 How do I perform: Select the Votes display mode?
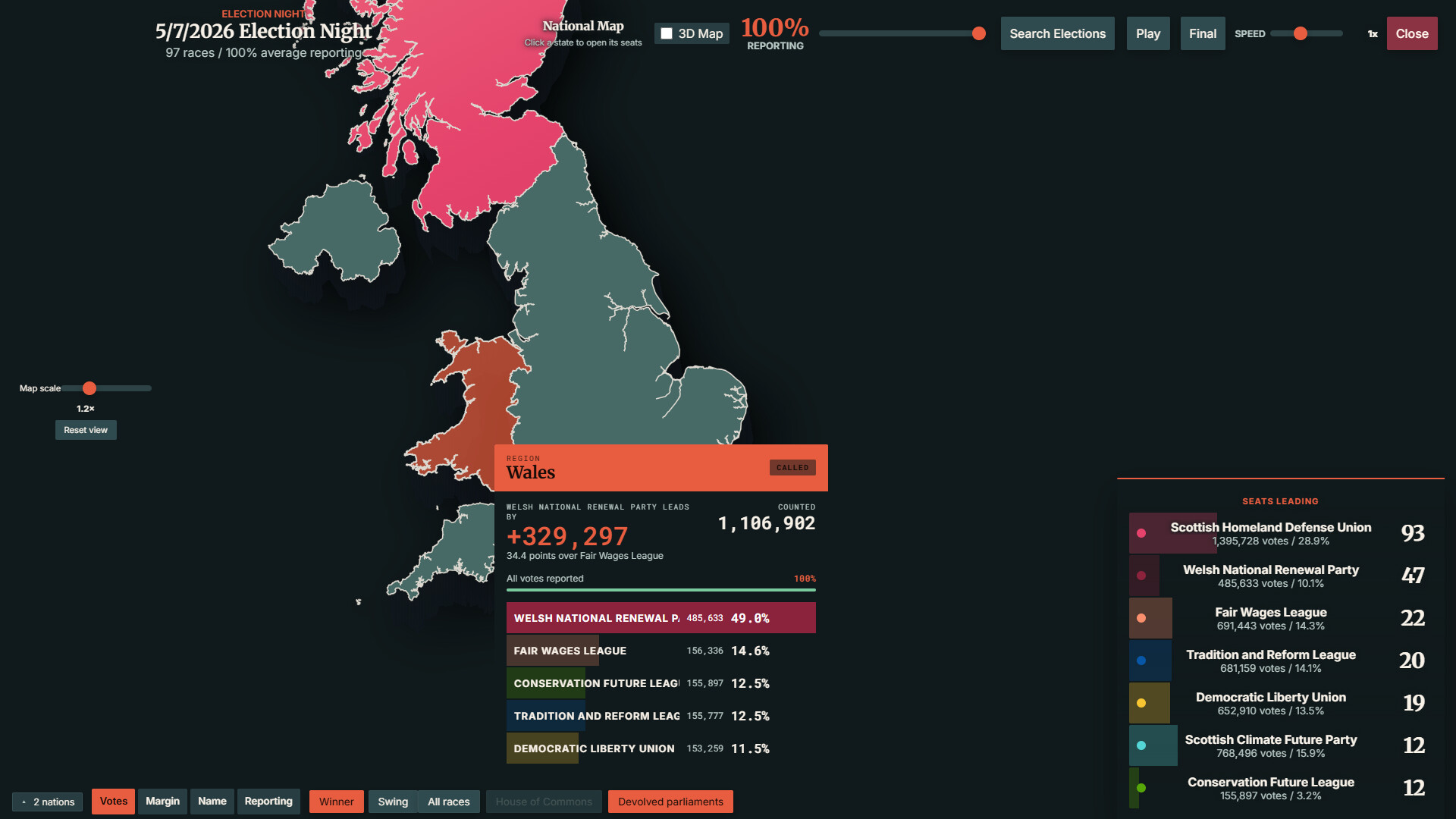pyautogui.click(x=114, y=802)
